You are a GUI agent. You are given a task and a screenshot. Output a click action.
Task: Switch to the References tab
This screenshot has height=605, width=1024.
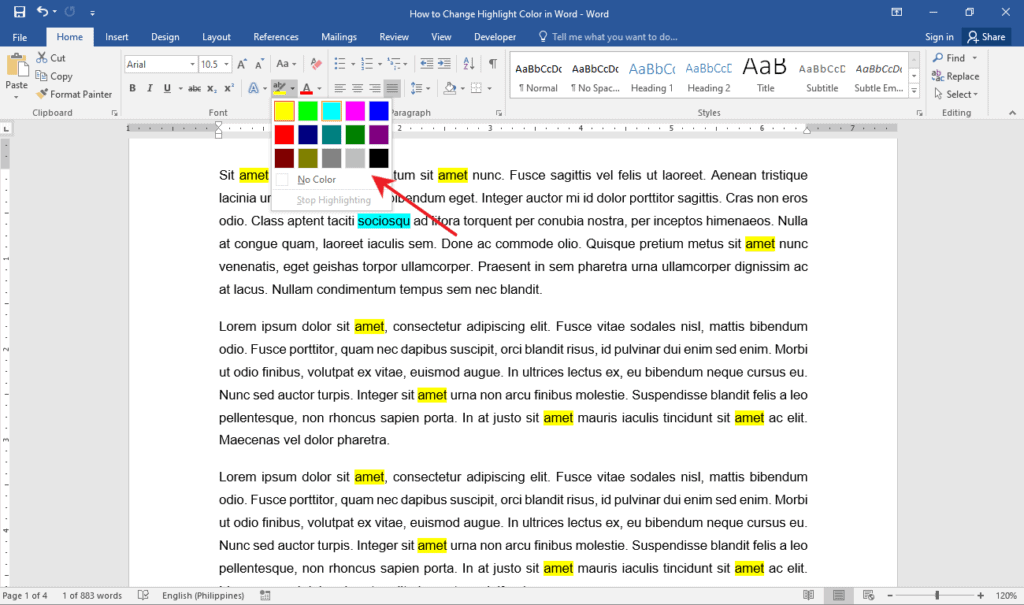click(x=276, y=37)
